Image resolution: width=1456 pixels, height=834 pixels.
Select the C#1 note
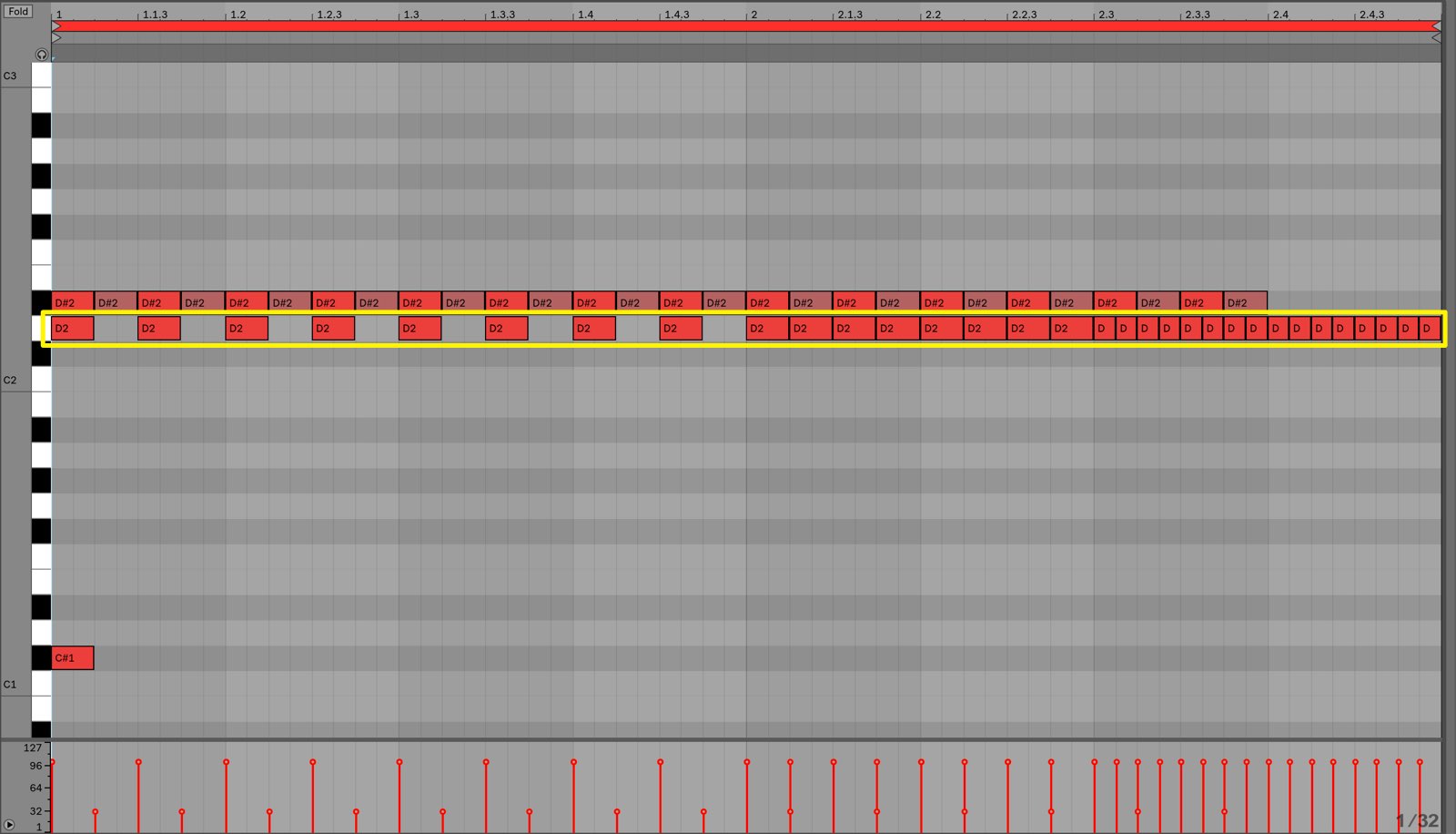73,657
